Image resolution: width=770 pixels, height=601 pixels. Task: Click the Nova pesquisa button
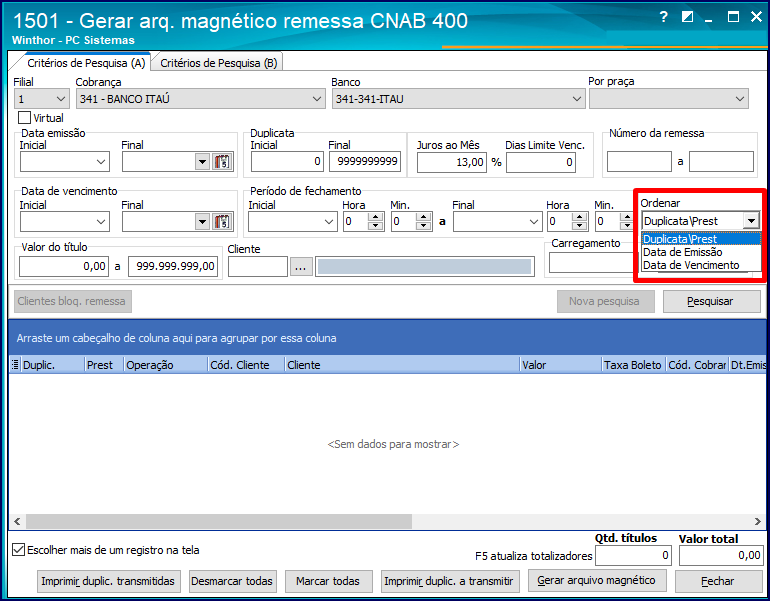pos(605,301)
